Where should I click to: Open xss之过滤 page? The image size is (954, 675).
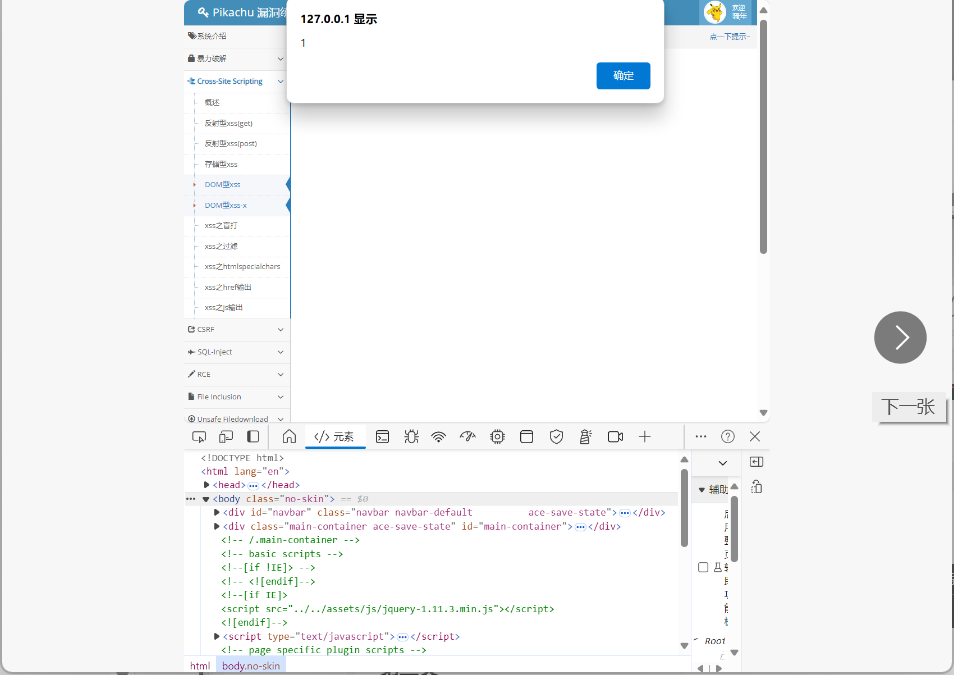(x=221, y=246)
